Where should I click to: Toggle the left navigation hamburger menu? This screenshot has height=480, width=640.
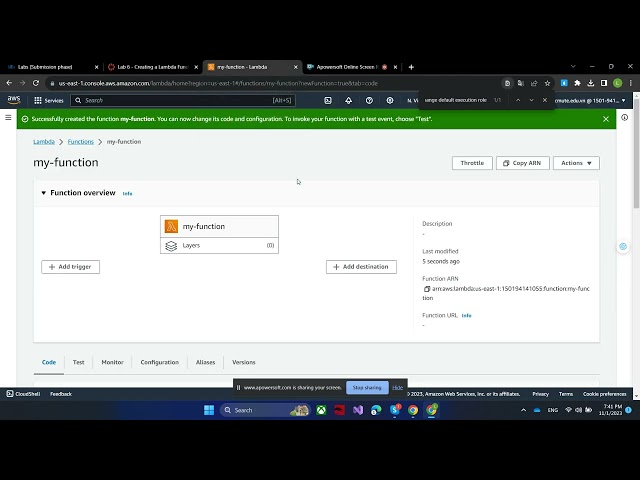(8, 118)
